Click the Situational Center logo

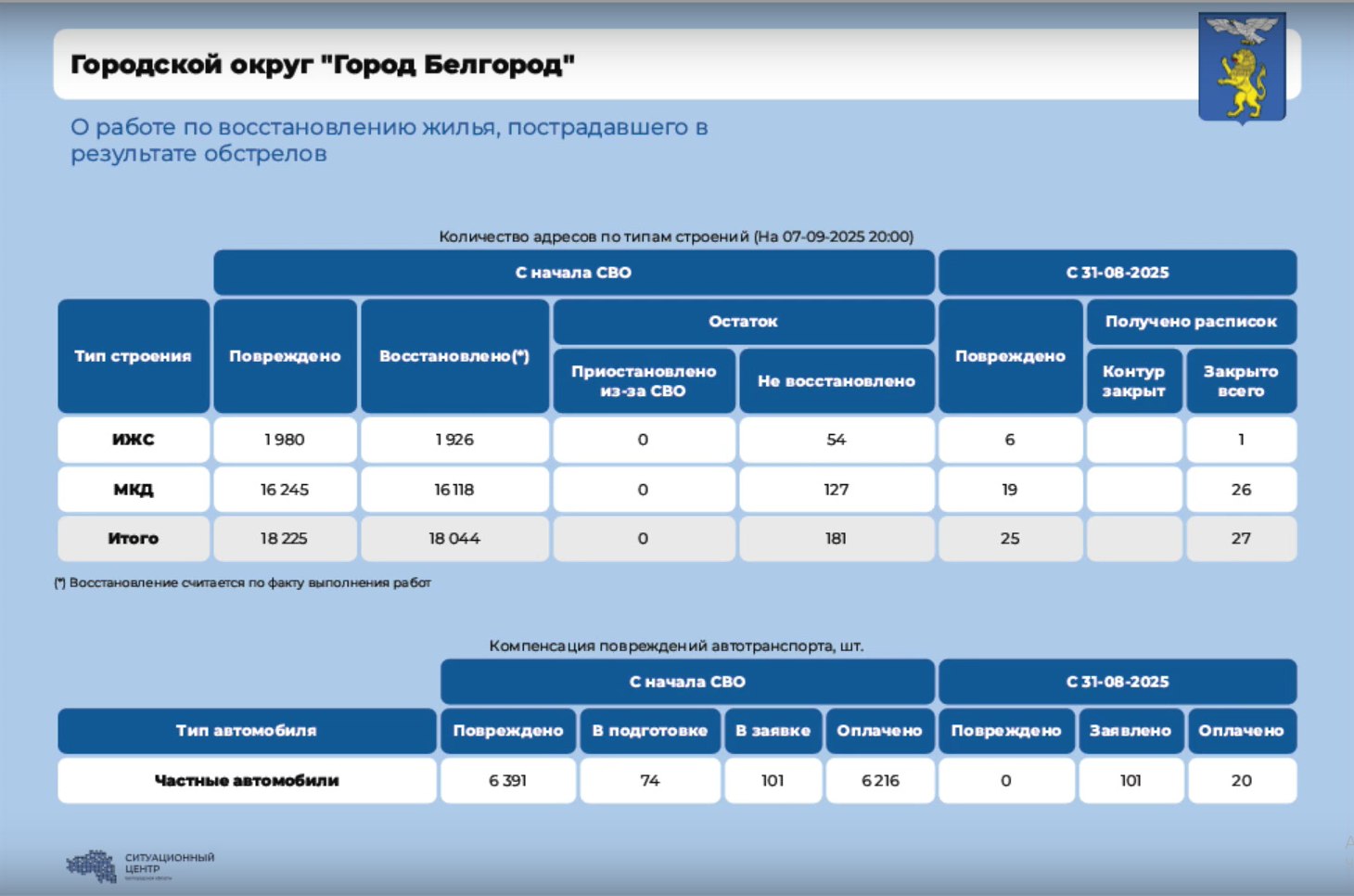(140, 865)
